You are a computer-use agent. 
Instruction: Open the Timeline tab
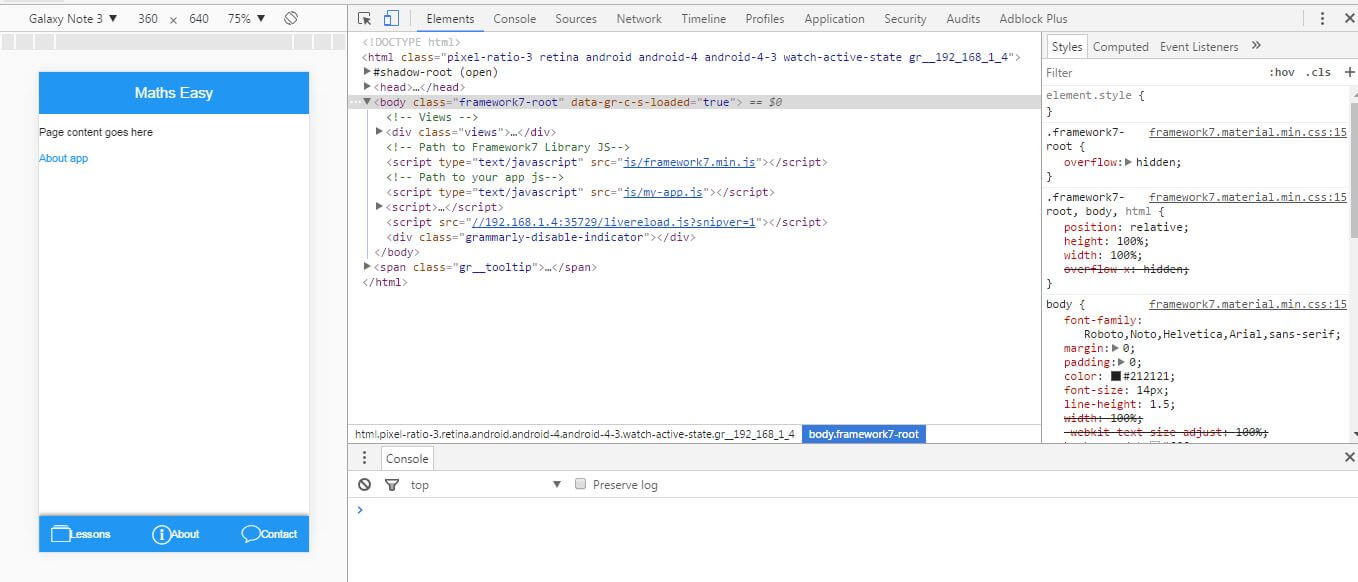[704, 18]
